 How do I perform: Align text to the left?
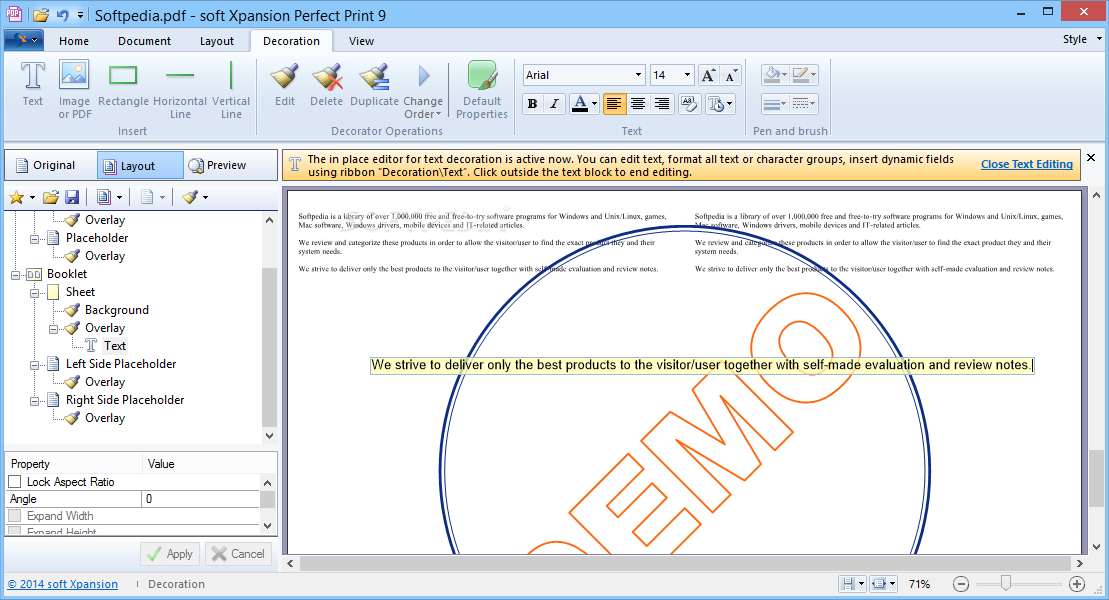(x=614, y=104)
